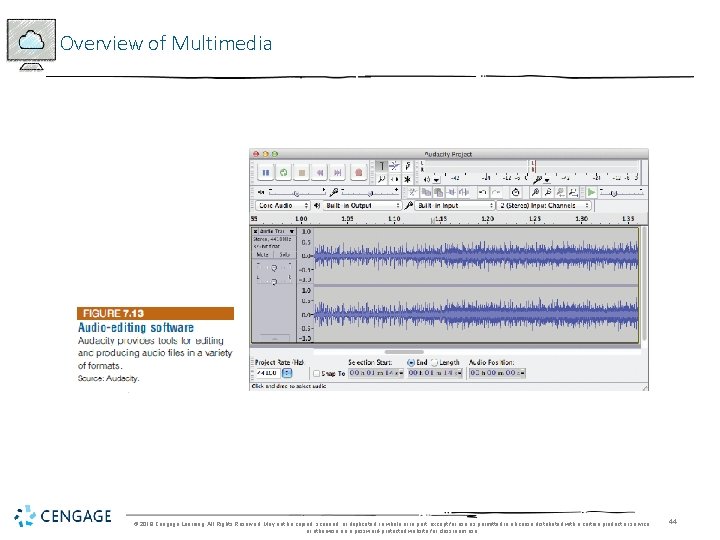Select the Length radio button
Viewport: 720px width, 540px height.
[434, 362]
